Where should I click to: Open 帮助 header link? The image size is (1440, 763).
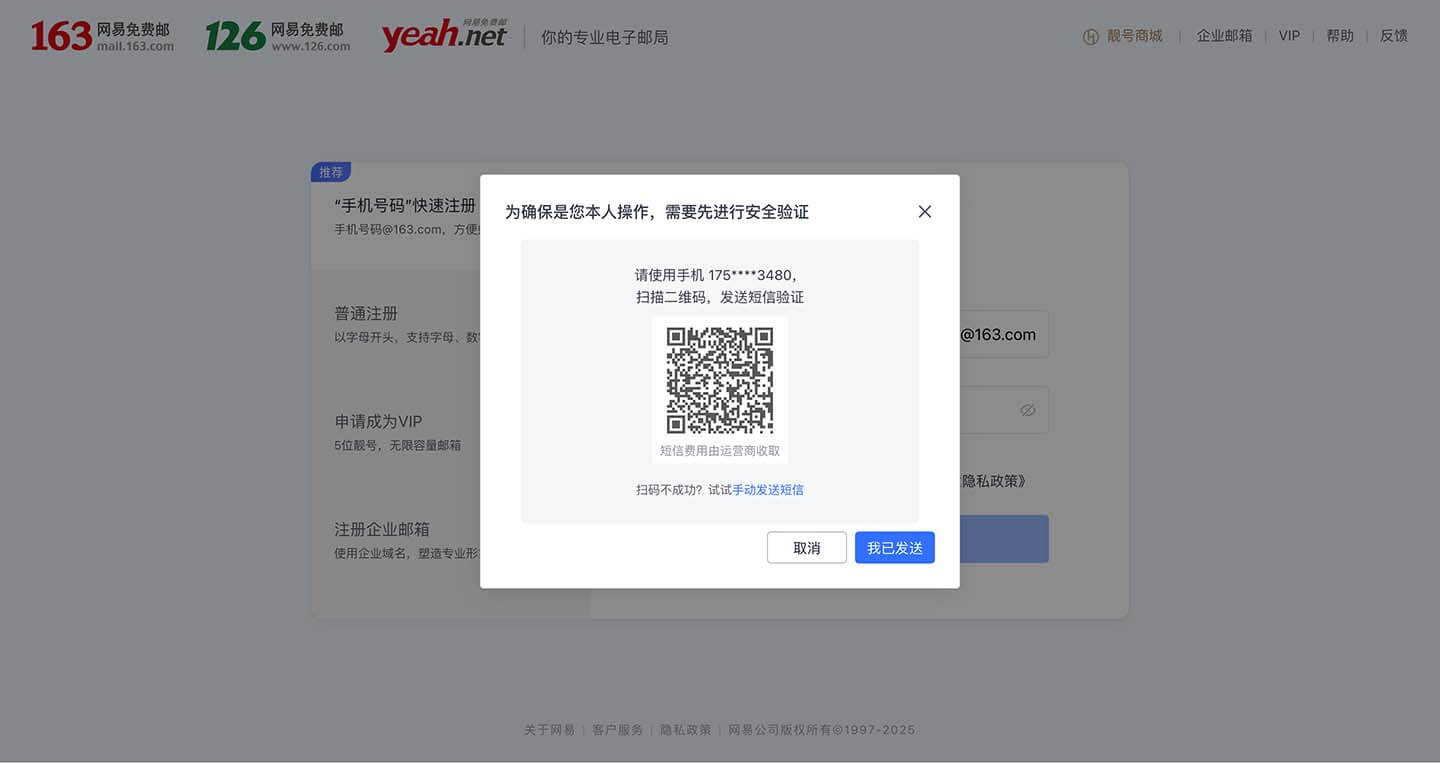click(1340, 36)
